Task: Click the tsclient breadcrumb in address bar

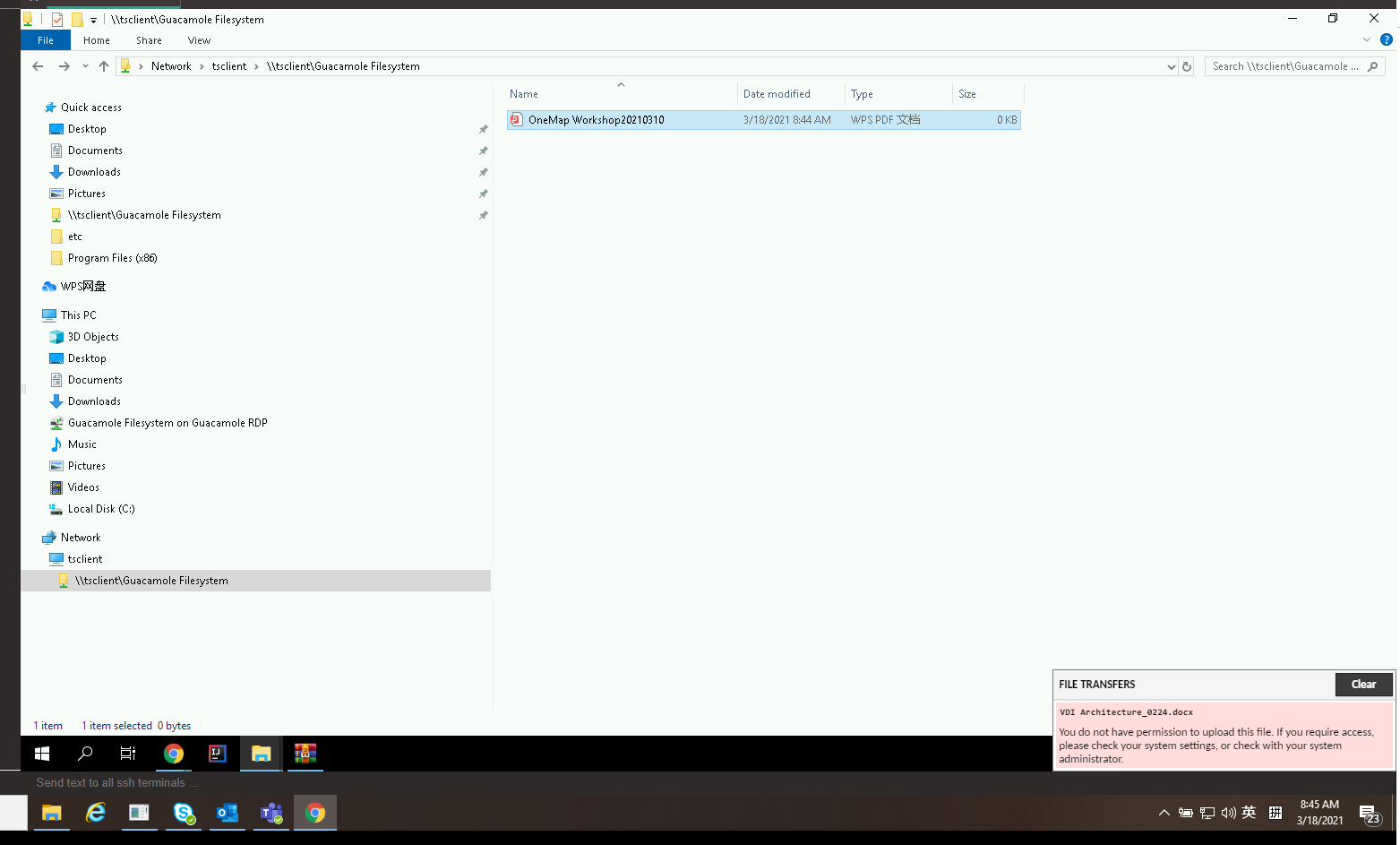Action: click(229, 66)
